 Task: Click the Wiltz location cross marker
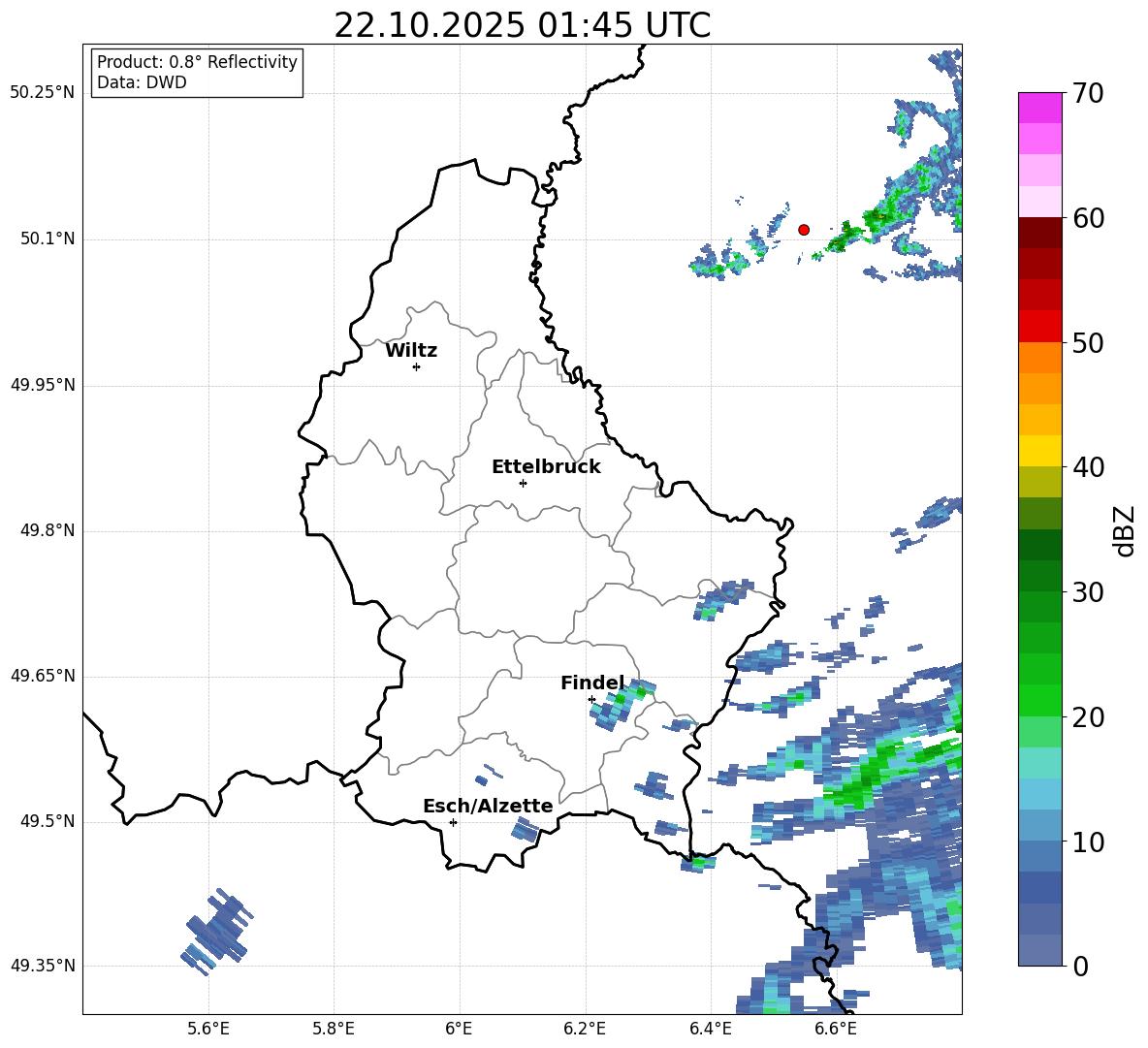pyautogui.click(x=417, y=367)
